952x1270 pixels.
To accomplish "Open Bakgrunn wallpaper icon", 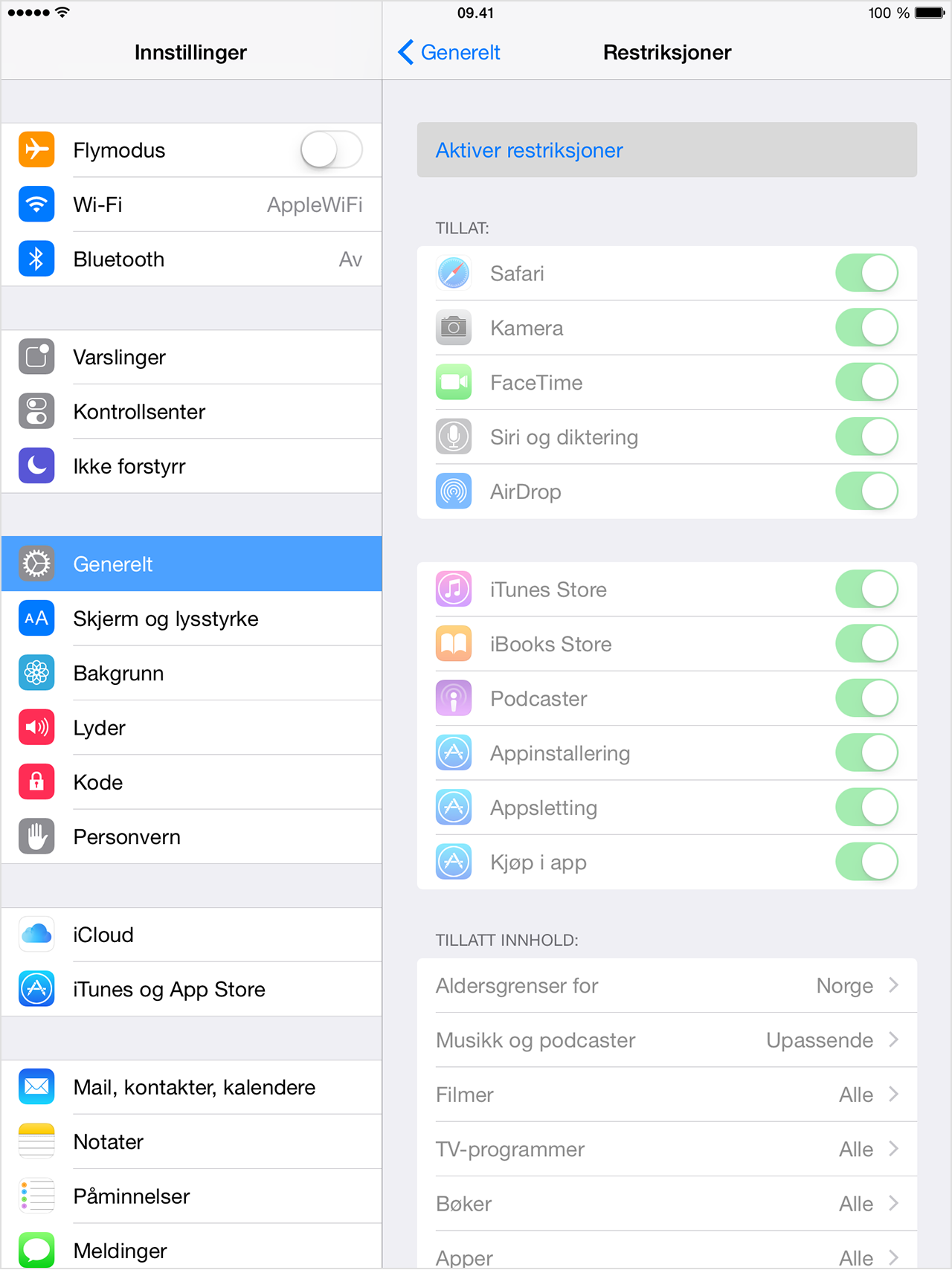I will pos(36,673).
